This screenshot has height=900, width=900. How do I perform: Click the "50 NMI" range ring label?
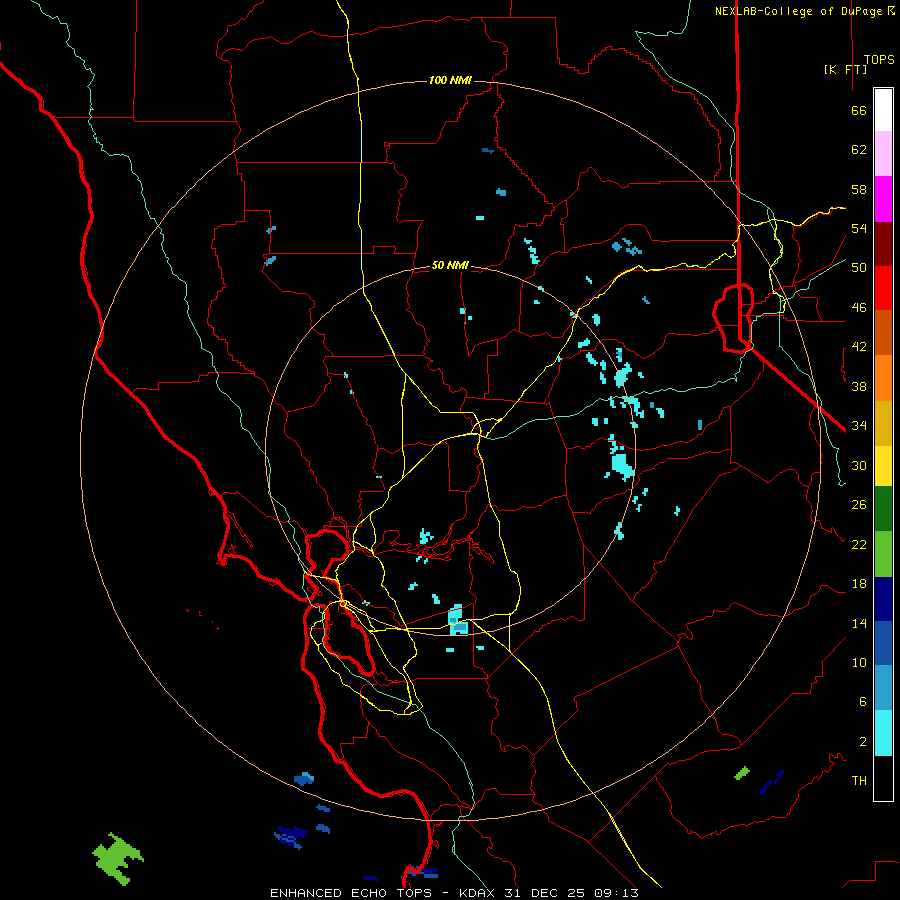(x=450, y=265)
